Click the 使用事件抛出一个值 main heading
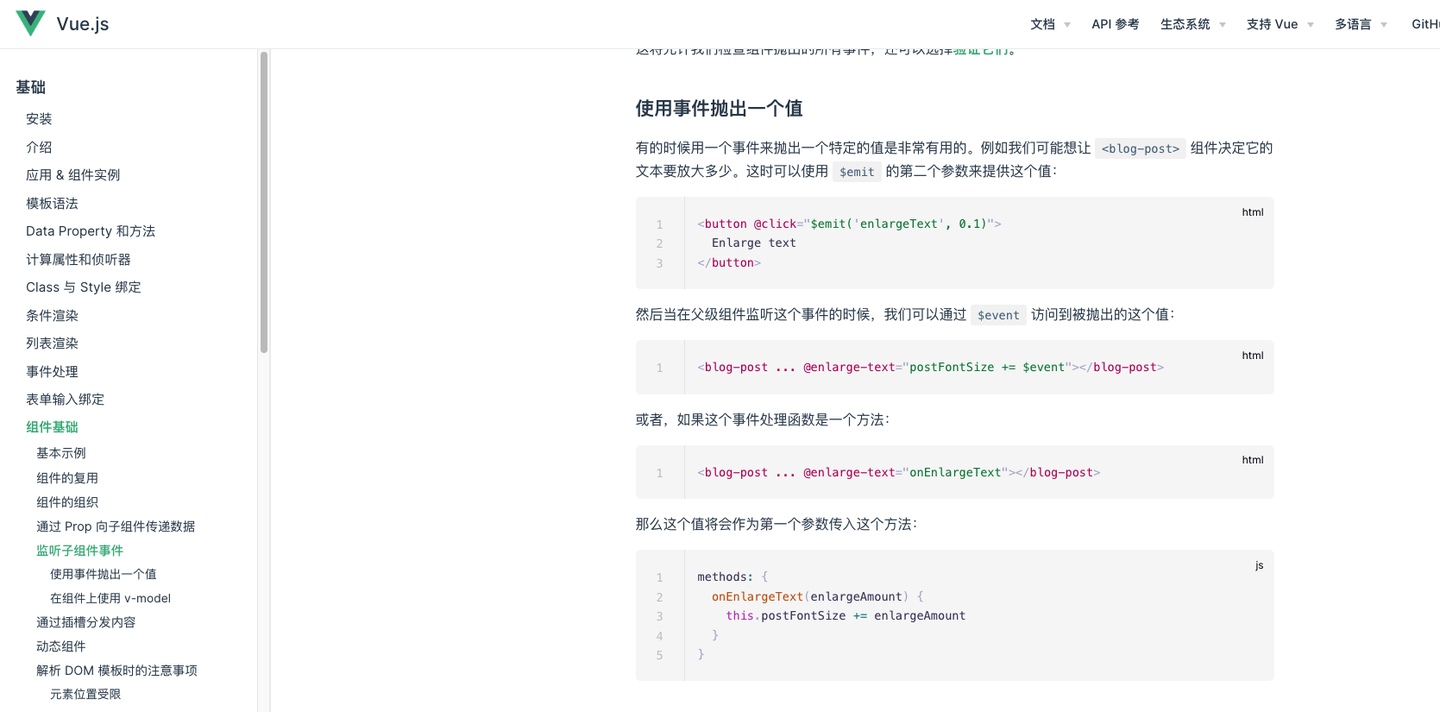This screenshot has width=1440, height=712. point(719,108)
